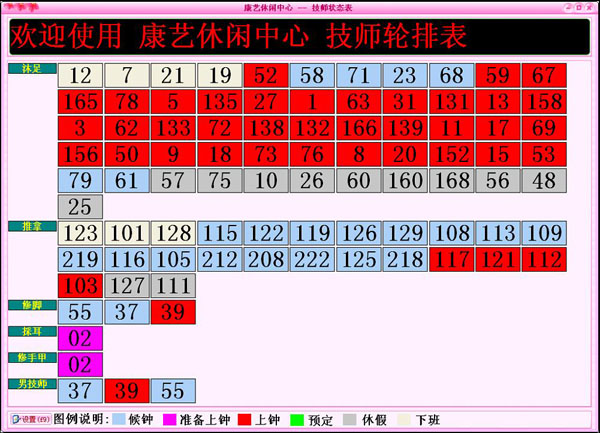Click the 设置 settings button

click(x=28, y=419)
